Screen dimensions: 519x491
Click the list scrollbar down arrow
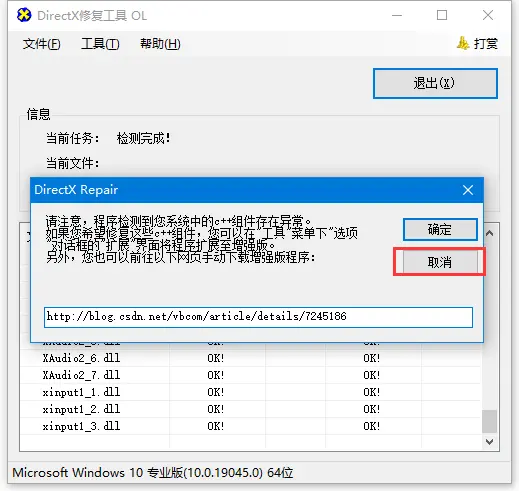tap(489, 442)
